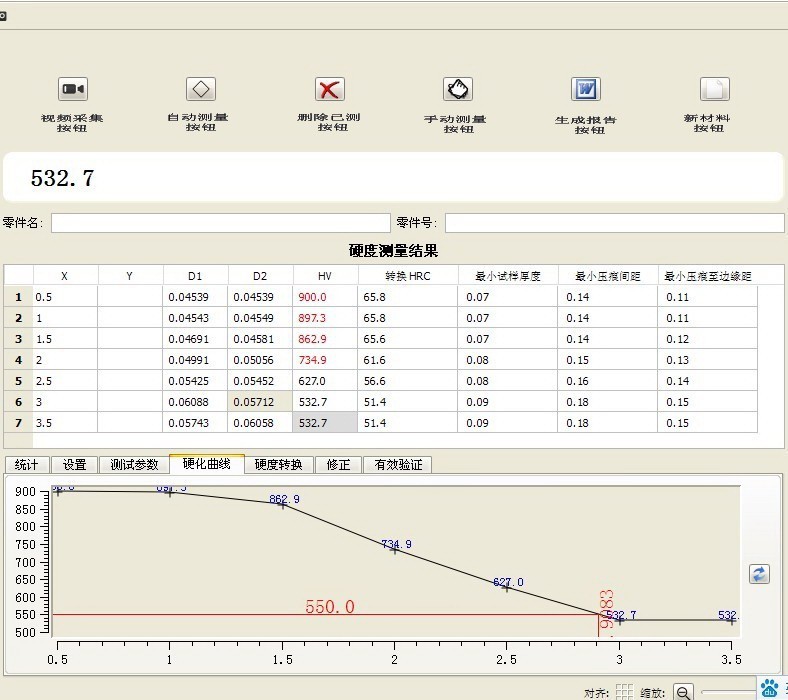This screenshot has height=700, width=788.
Task: Click the HV column header
Action: tap(324, 276)
